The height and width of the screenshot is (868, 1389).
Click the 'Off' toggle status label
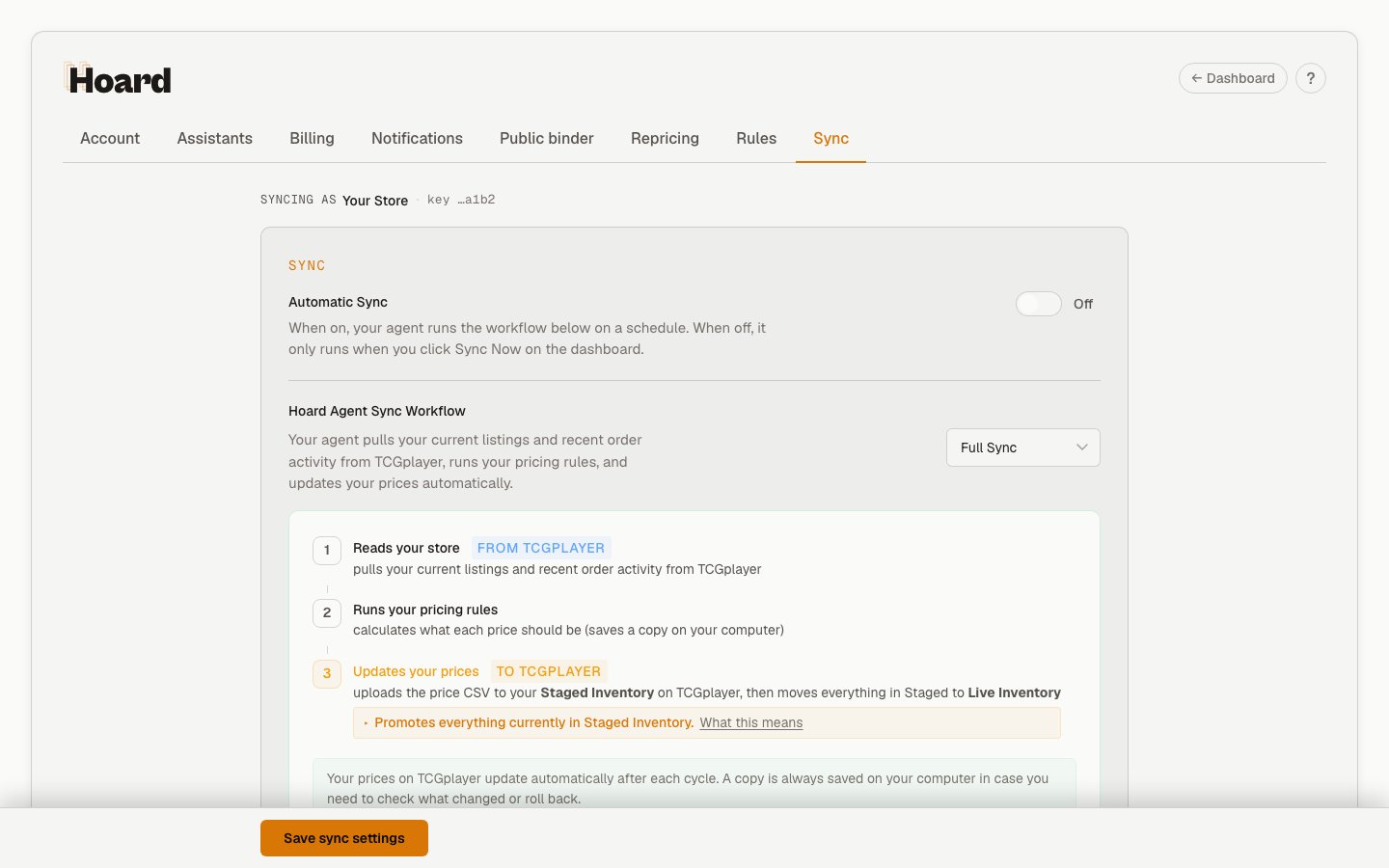pos(1083,304)
